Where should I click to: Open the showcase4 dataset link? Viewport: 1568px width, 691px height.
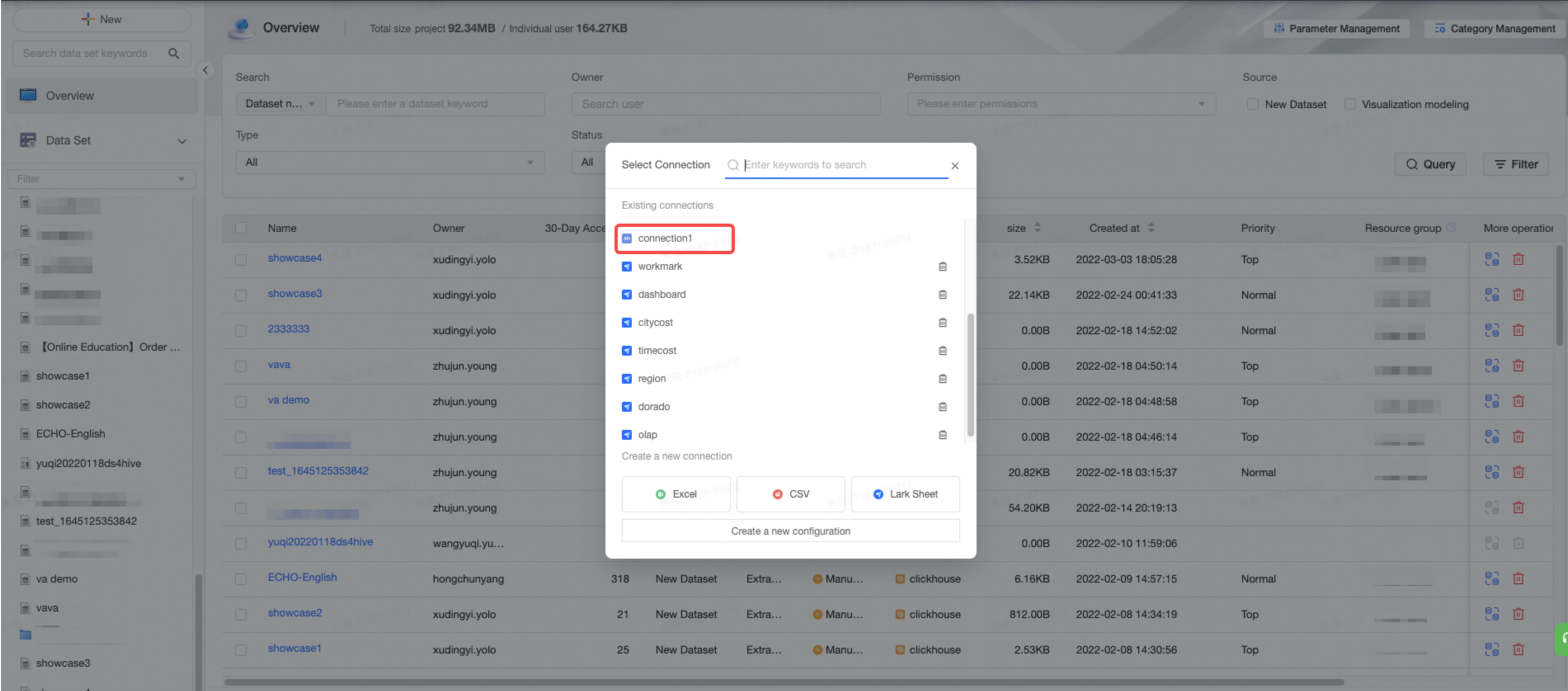tap(295, 258)
